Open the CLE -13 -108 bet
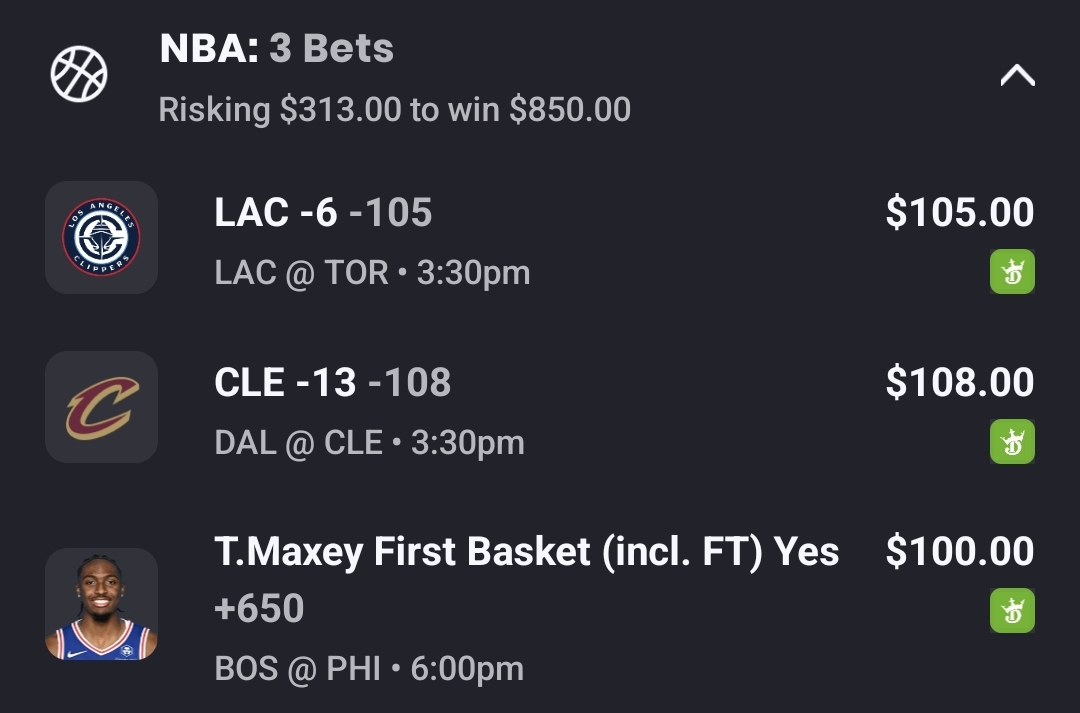This screenshot has height=713, width=1080. [332, 383]
